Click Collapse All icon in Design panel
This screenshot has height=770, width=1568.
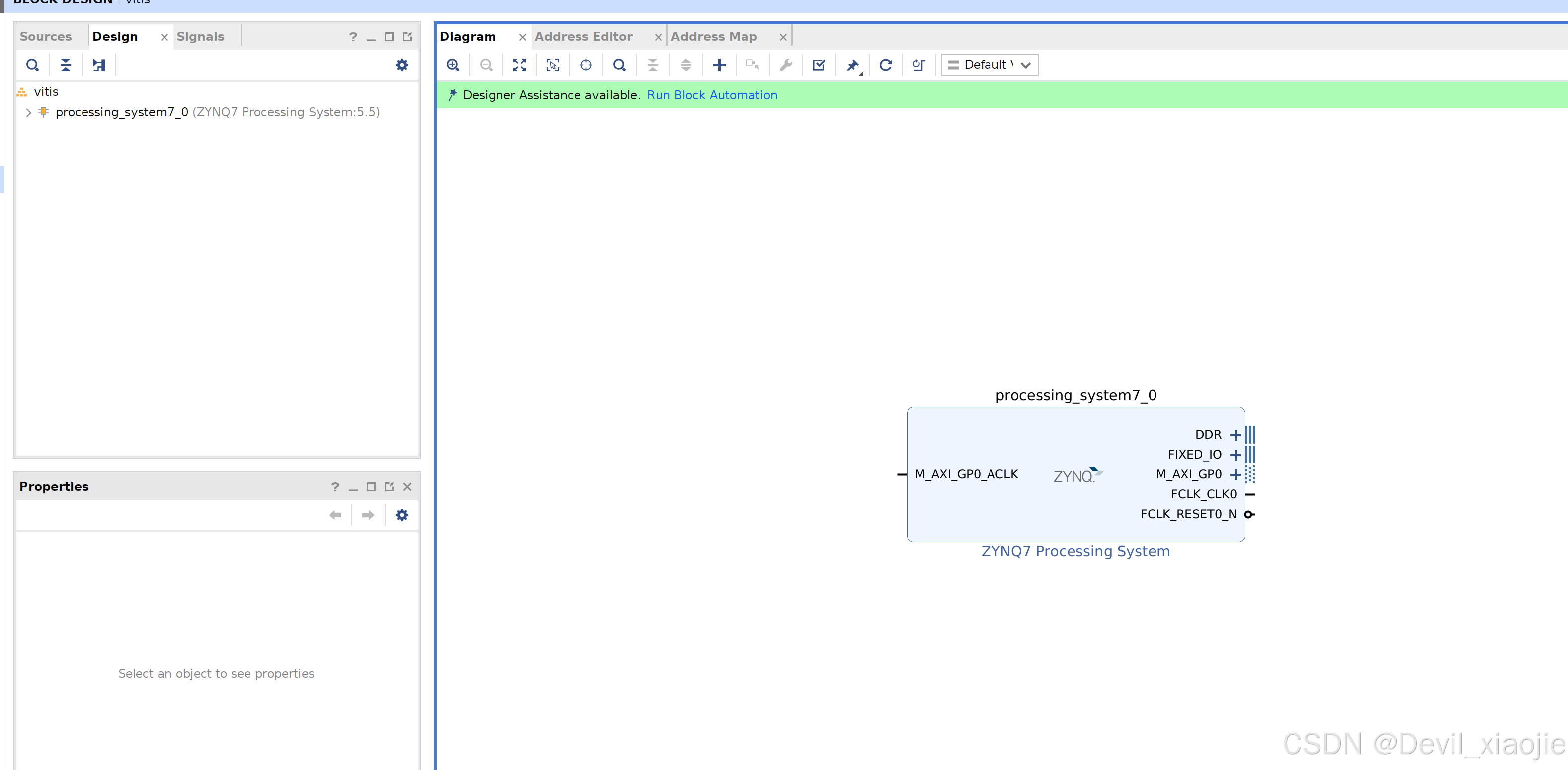click(x=66, y=65)
